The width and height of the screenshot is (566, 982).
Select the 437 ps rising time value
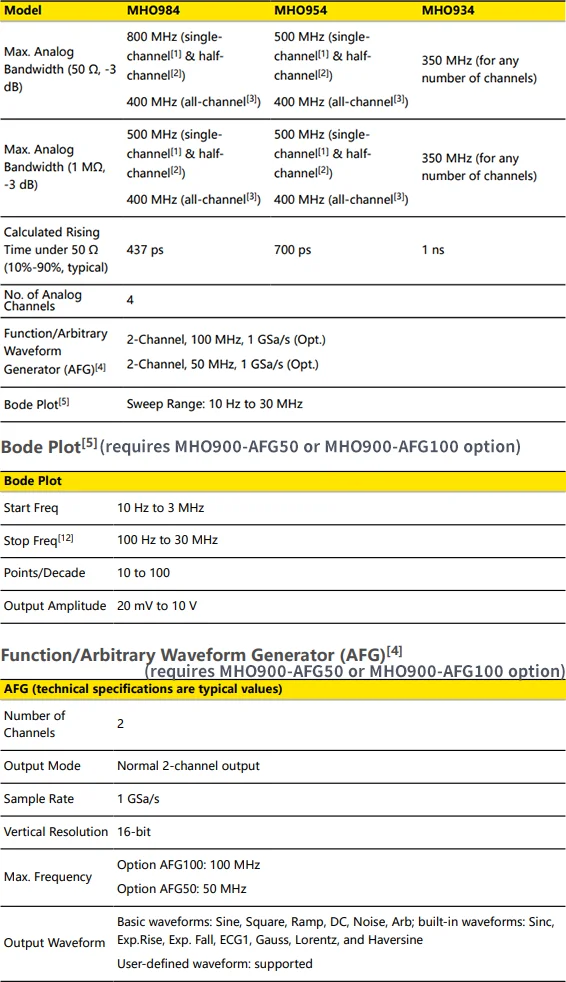coord(145,250)
